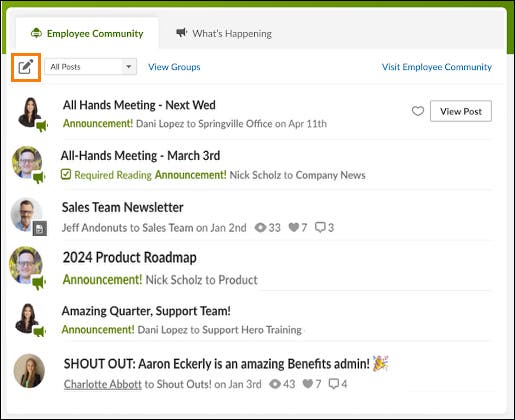
Task: Click the Charlotte Abbott author link
Action: [103, 384]
